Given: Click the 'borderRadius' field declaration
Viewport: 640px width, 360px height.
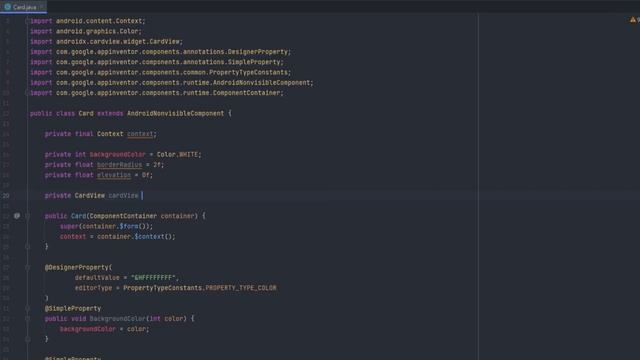Looking at the screenshot, I should click(x=119, y=165).
